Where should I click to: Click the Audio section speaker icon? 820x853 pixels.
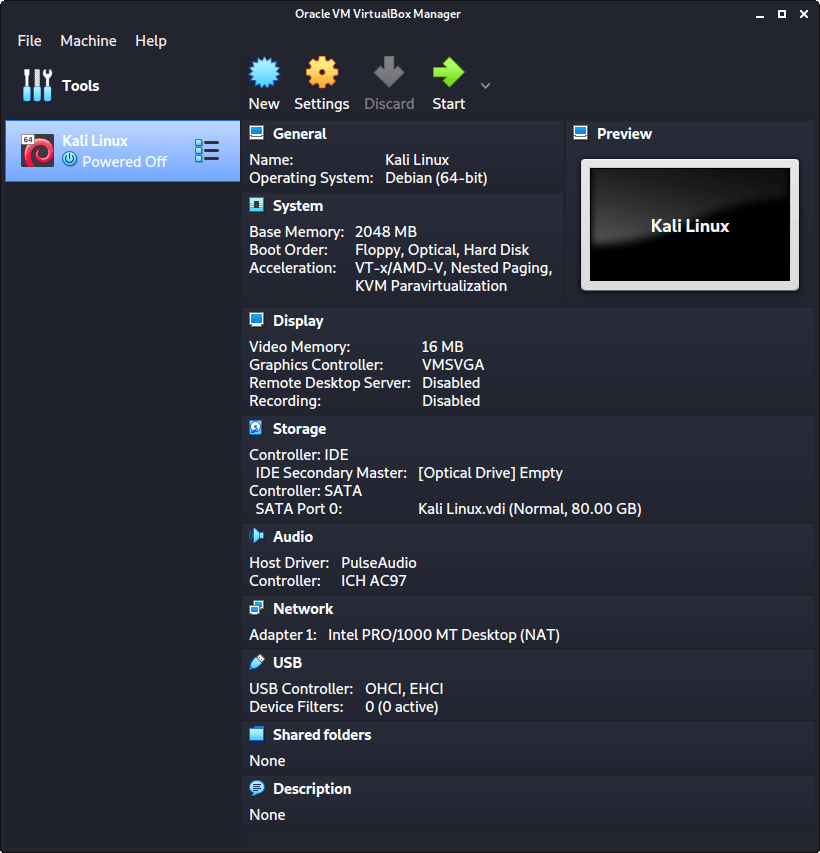[x=256, y=536]
